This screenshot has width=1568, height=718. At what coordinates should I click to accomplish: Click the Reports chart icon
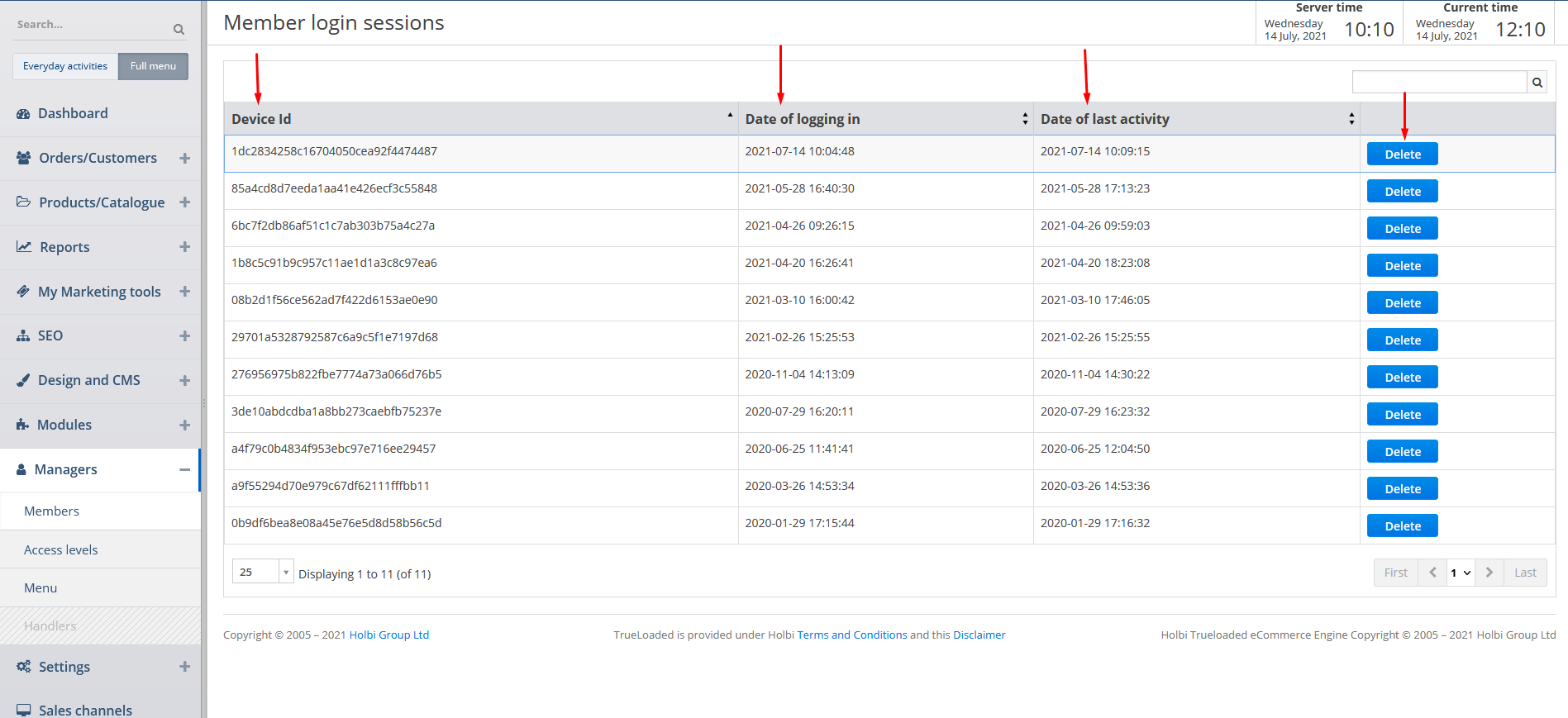pyautogui.click(x=24, y=247)
